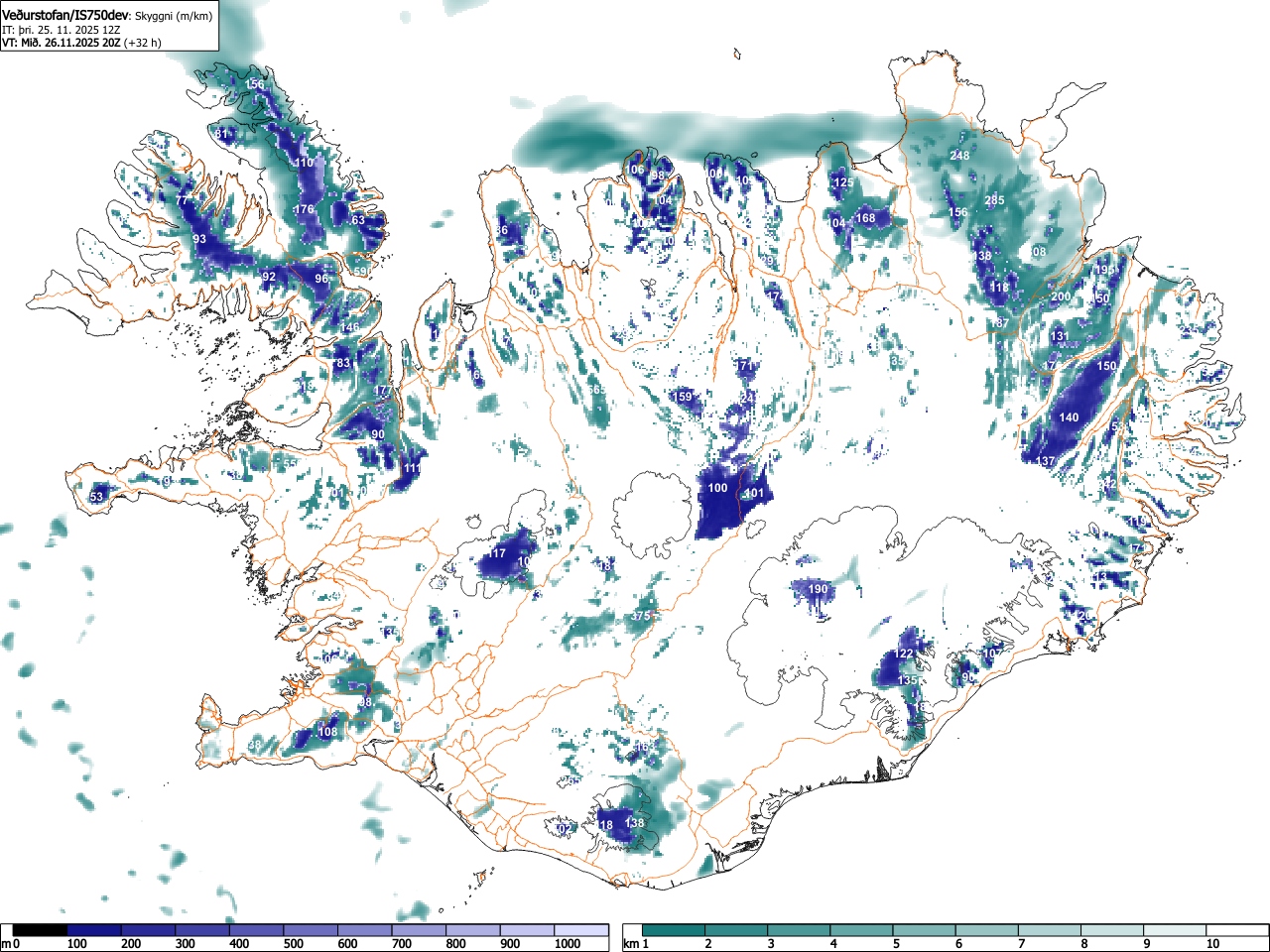This screenshot has height=952, width=1270.
Task: Click the value 131 in the east
Action: click(x=1061, y=336)
